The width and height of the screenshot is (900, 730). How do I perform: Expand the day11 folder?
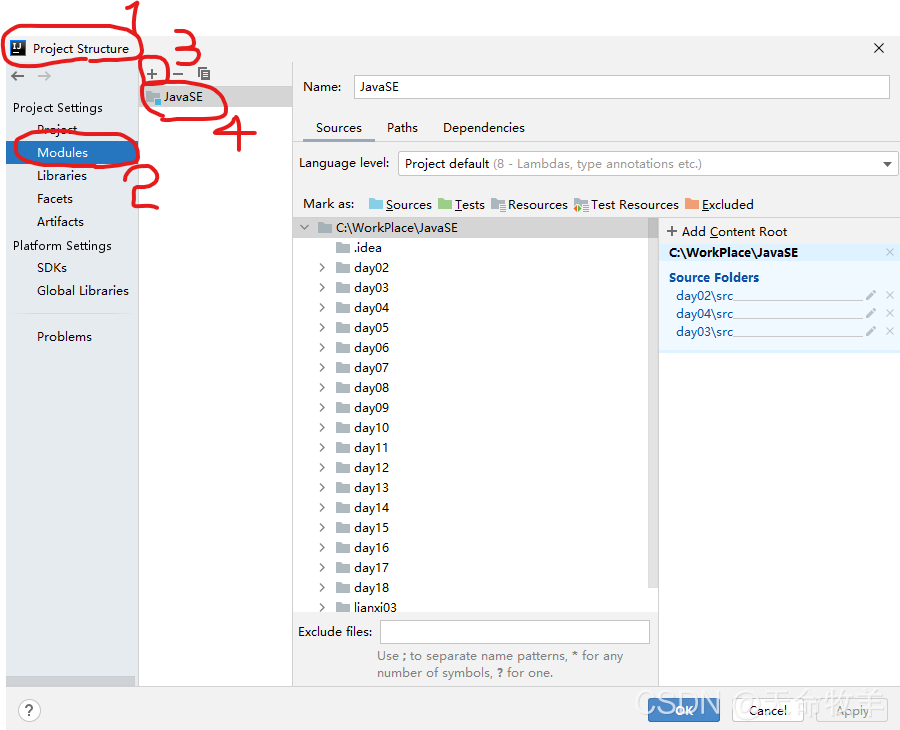click(322, 448)
